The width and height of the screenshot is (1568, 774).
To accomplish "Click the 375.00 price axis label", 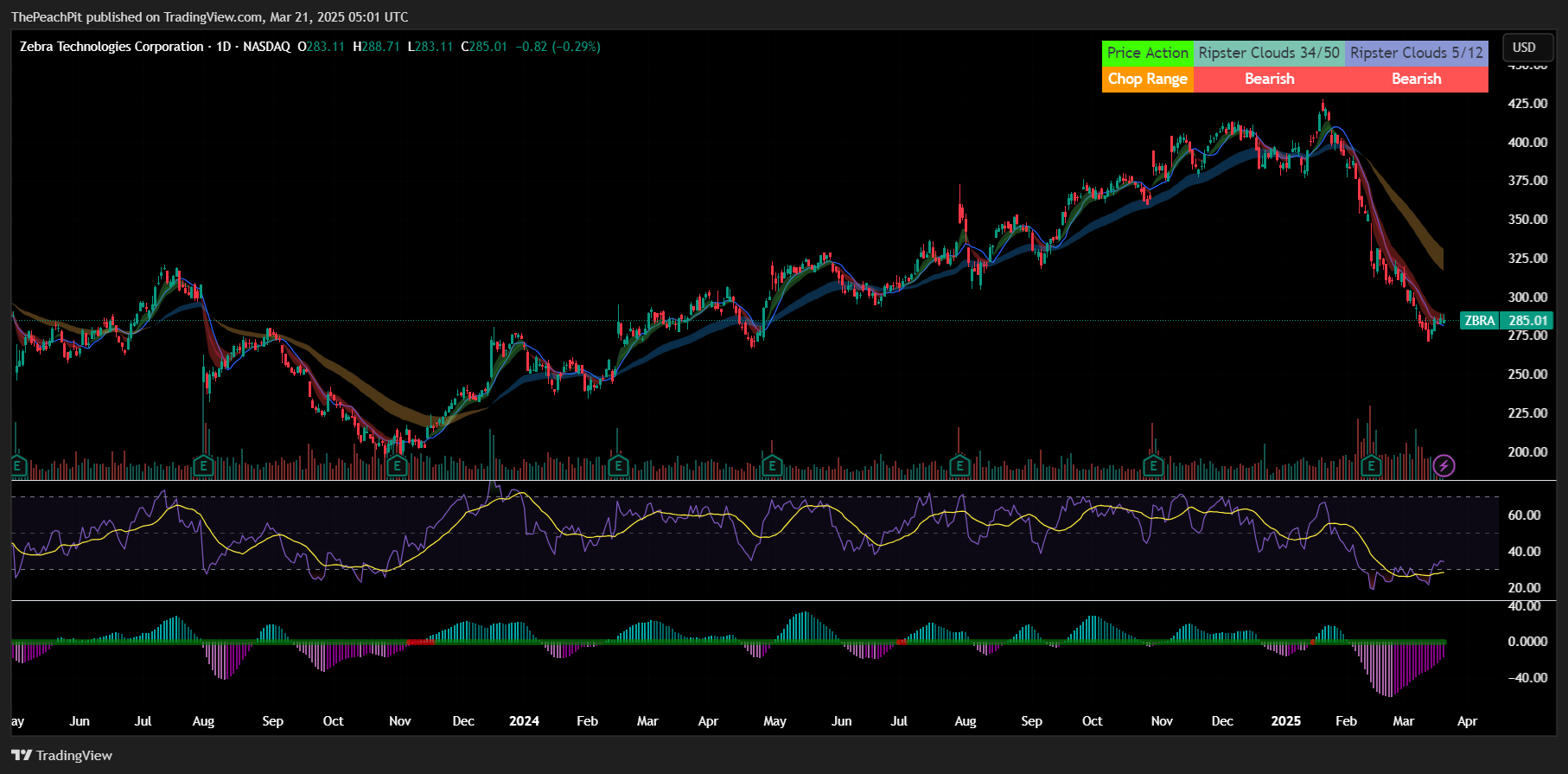I will click(1527, 181).
